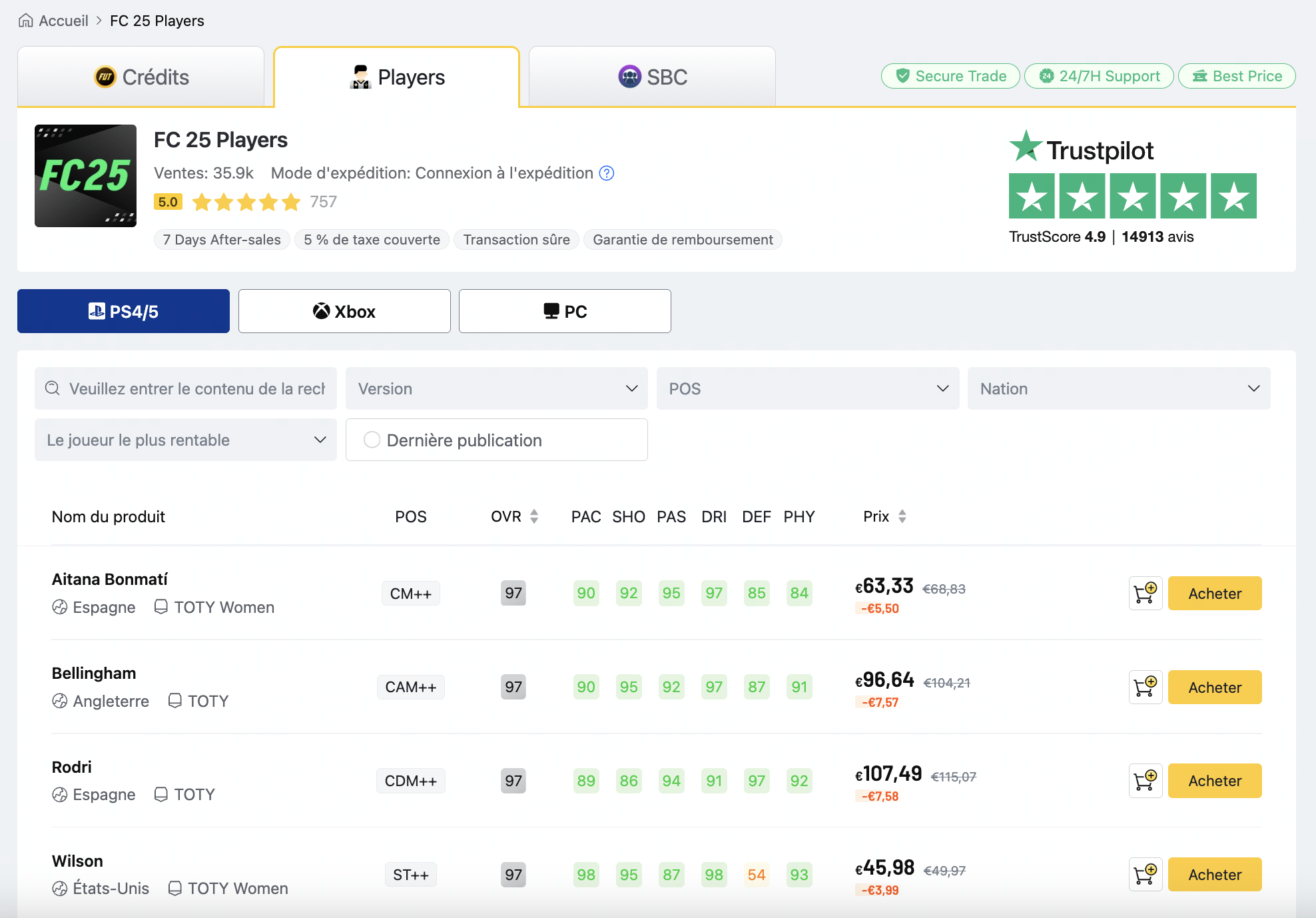The height and width of the screenshot is (918, 1316).
Task: Click the CM++ position badge
Action: [411, 594]
